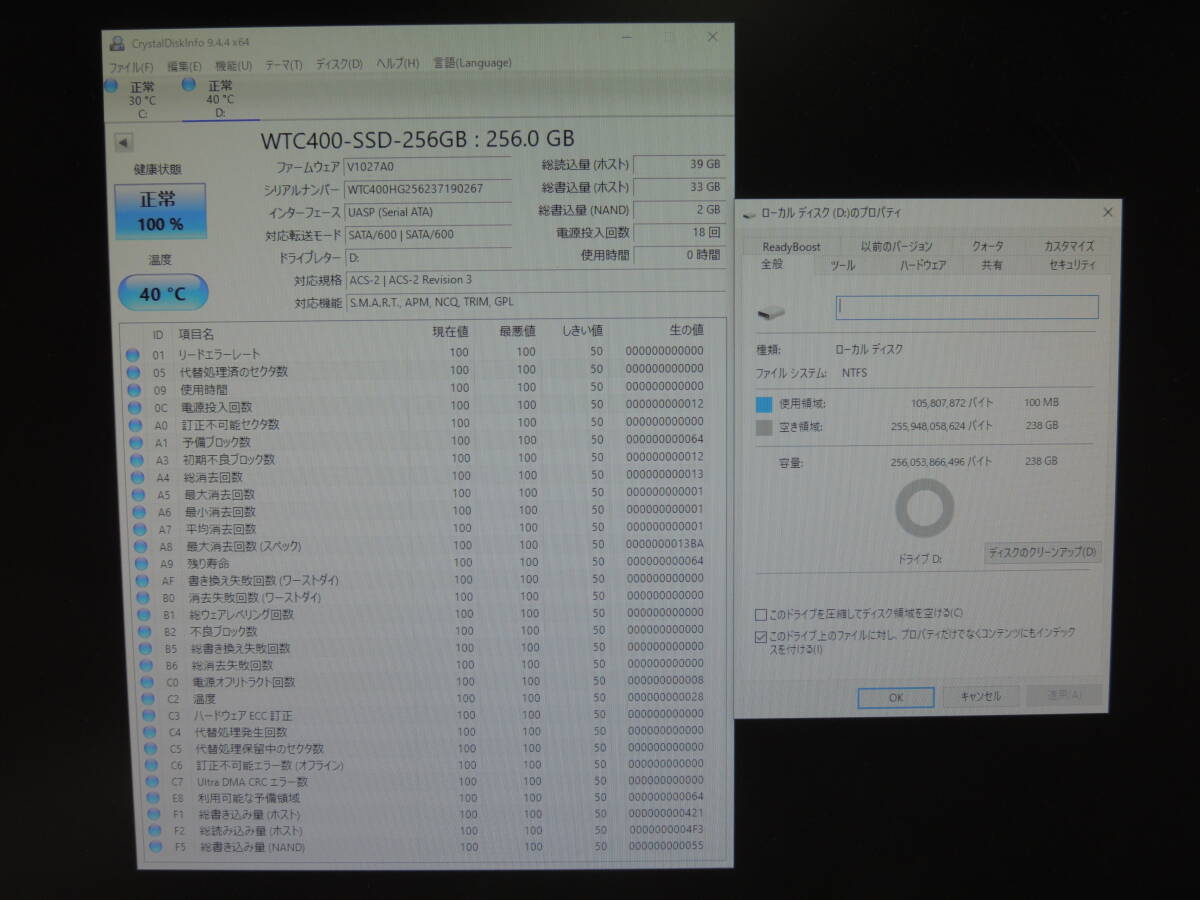The image size is (1200, 900).
Task: Click the gray 空き領域 color swatch
Action: 764,428
